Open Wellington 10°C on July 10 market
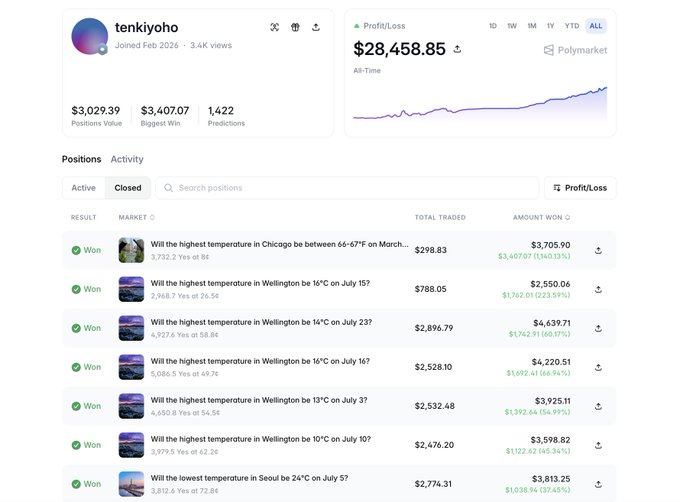 (261, 439)
